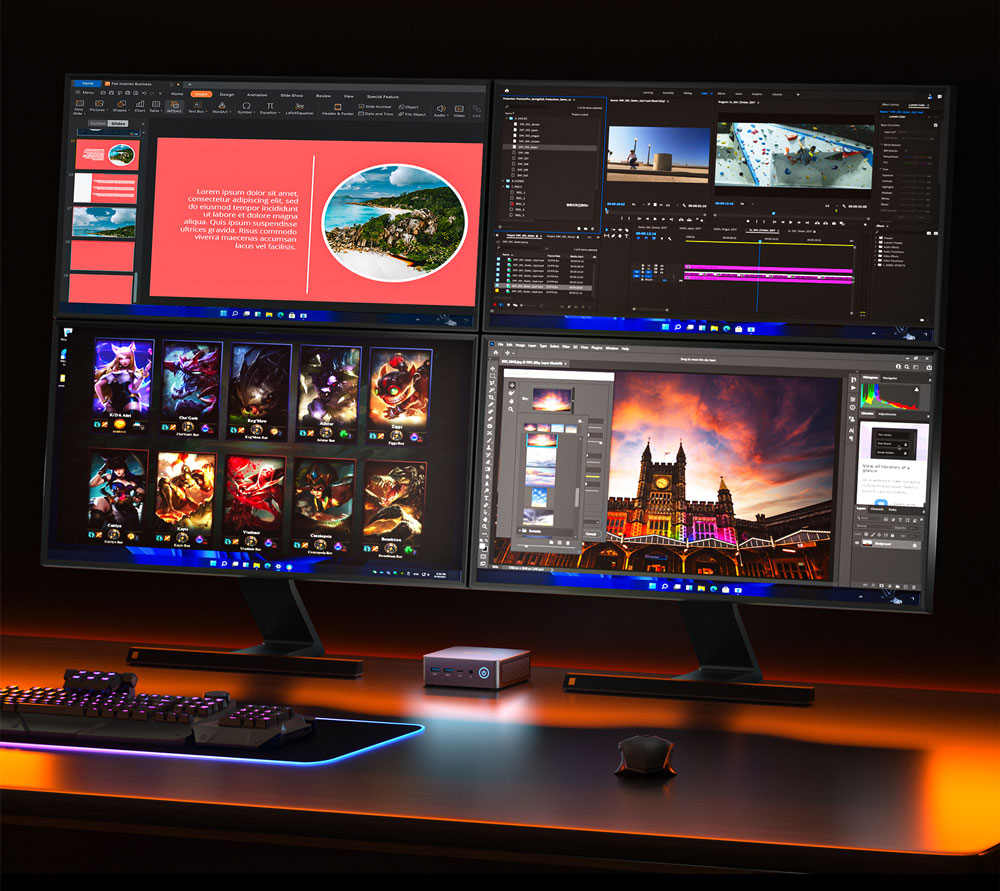
Task: Click the Temperature slider in Lumetri Color
Action: (x=915, y=157)
